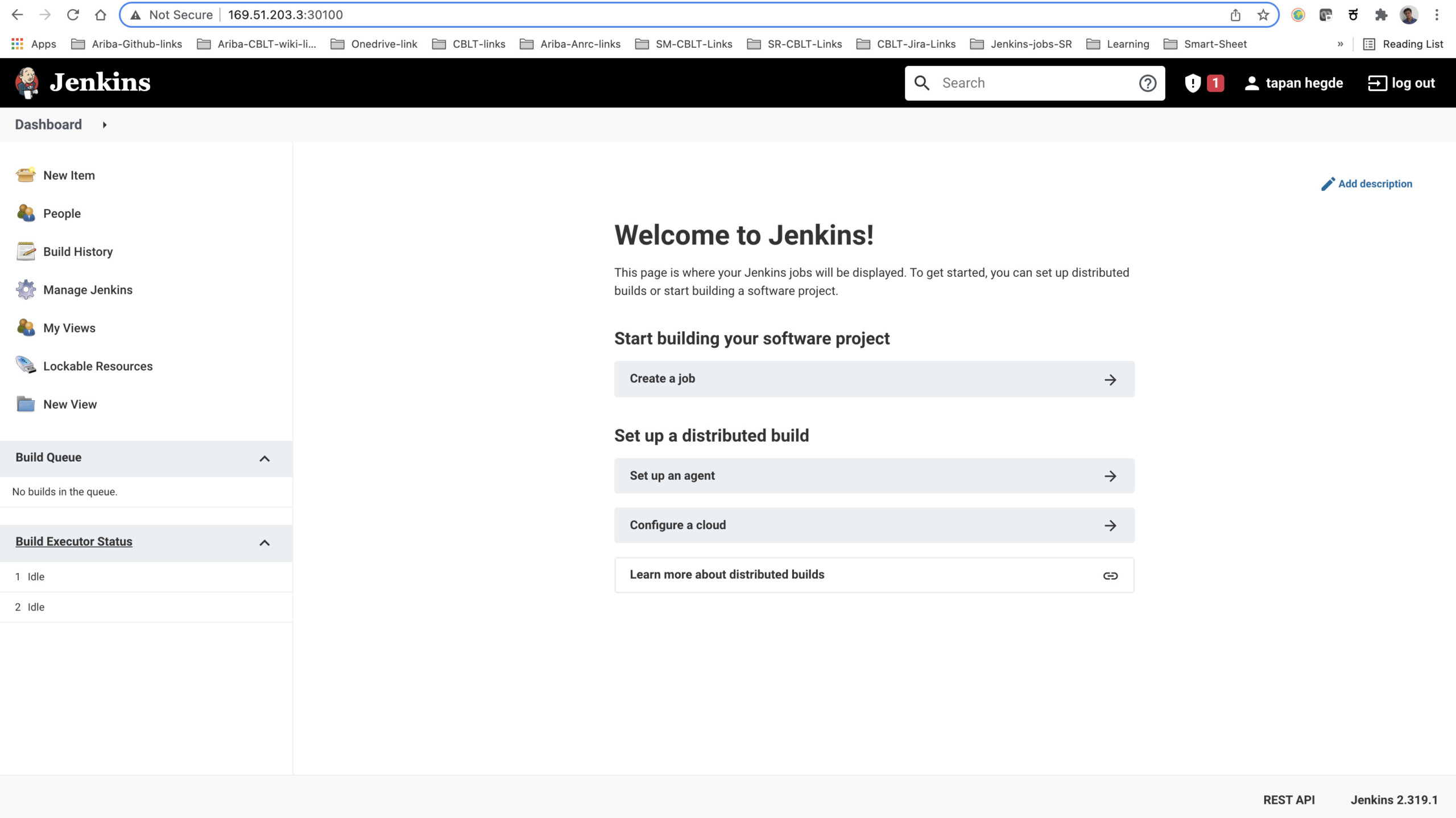
Task: Open Build History notepad icon
Action: click(26, 251)
